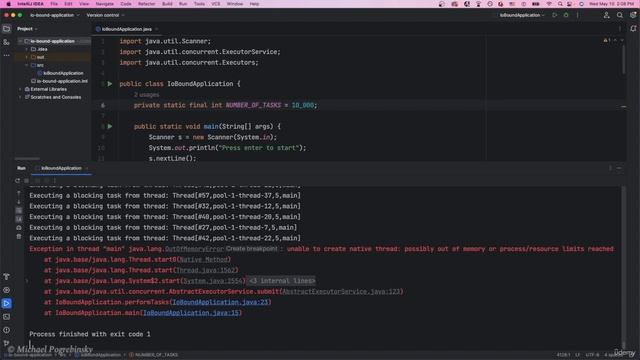The height and width of the screenshot is (360, 640).
Task: Click the Run tool window icon in left sidebar
Action: (x=7, y=303)
